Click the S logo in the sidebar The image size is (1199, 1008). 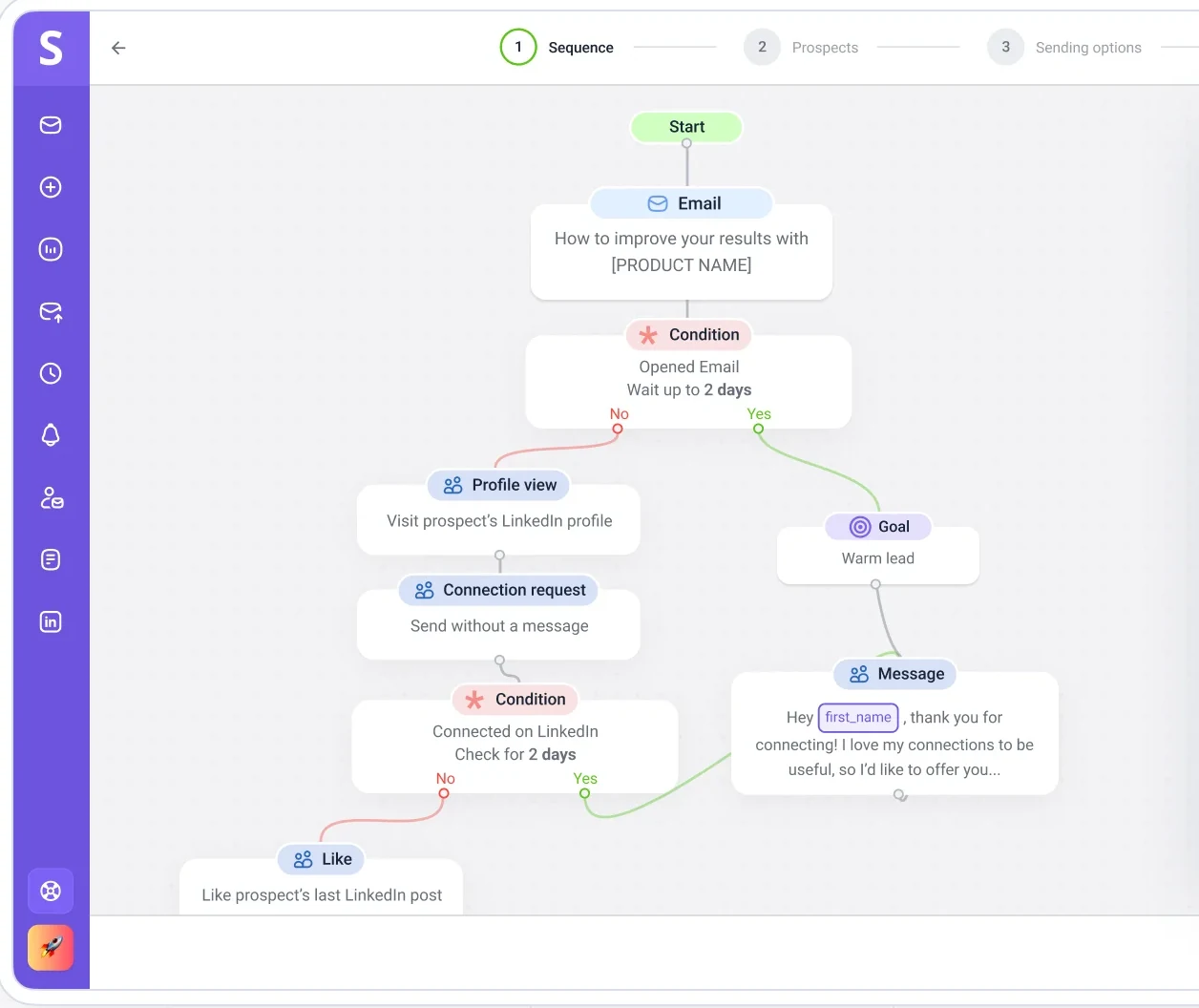(x=51, y=48)
